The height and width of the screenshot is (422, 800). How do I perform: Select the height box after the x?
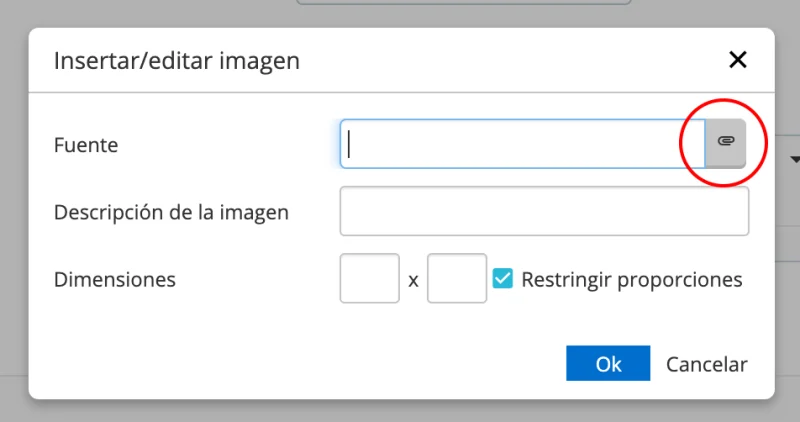(457, 279)
